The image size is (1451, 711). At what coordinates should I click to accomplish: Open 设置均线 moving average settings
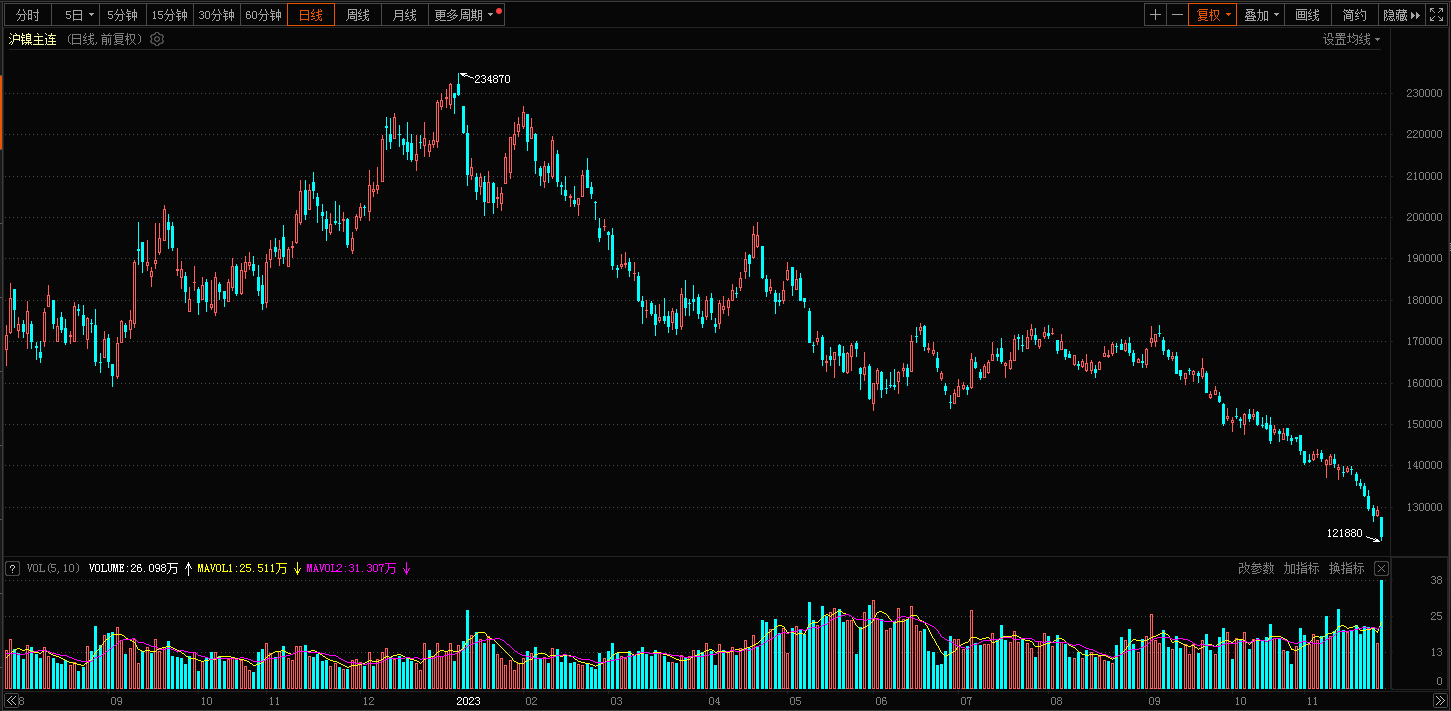pyautogui.click(x=1351, y=39)
